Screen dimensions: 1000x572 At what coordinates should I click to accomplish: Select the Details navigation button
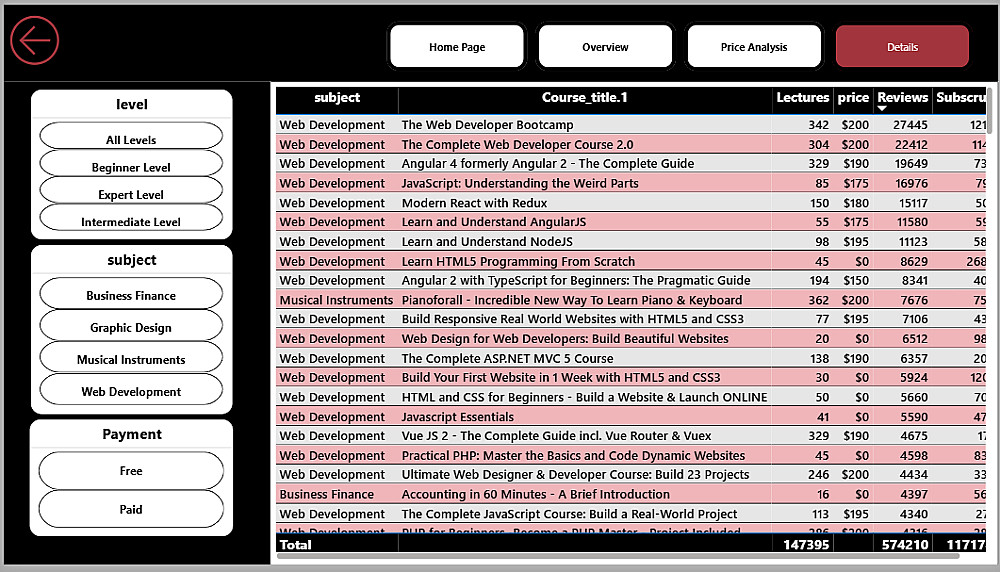[x=902, y=47]
